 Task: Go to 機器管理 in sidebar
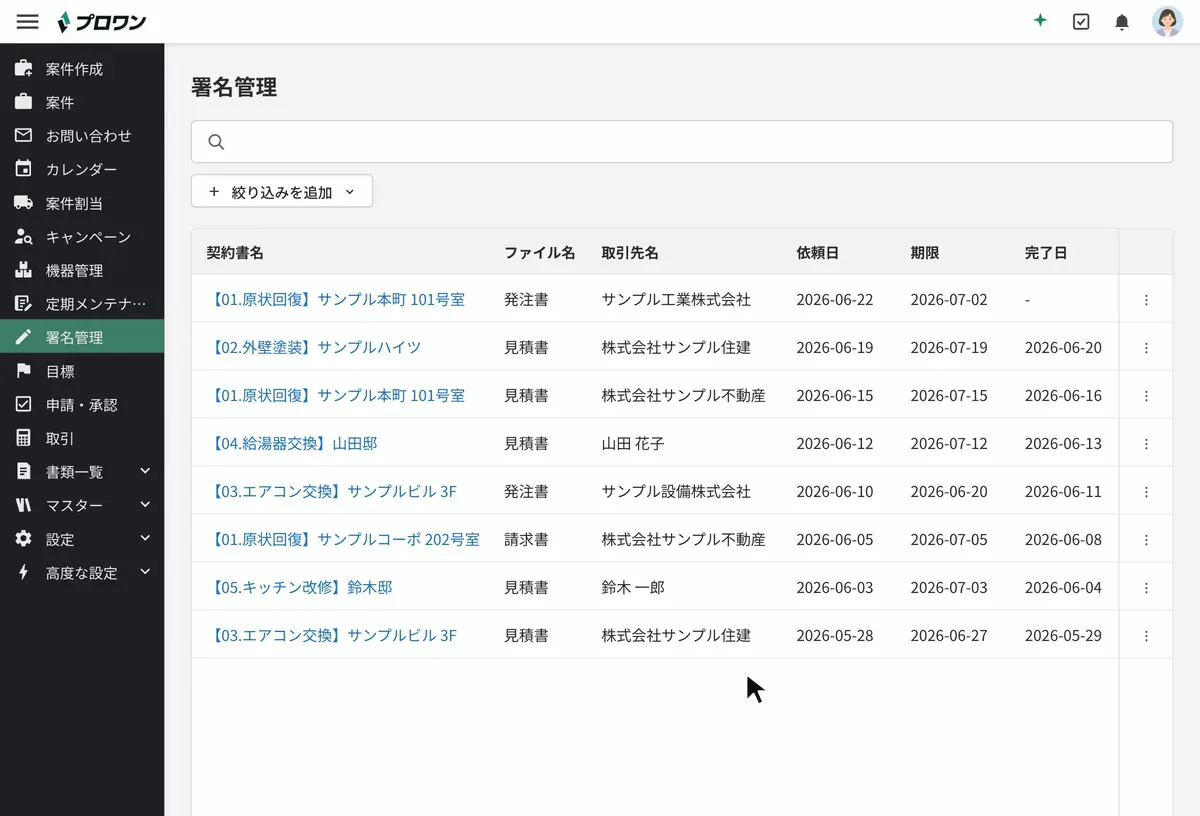82,270
